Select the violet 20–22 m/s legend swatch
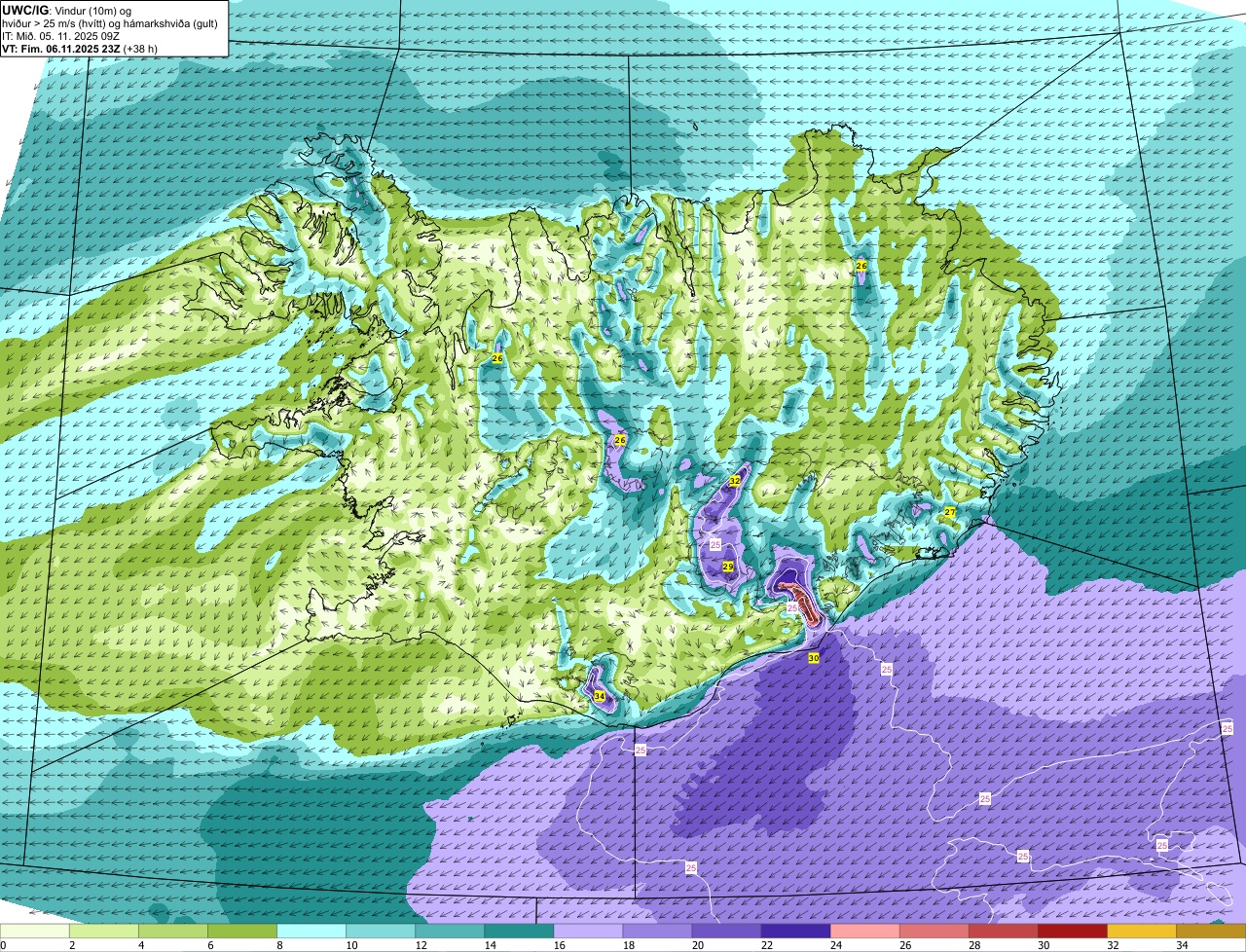This screenshot has width=1246, height=952. pos(726,932)
